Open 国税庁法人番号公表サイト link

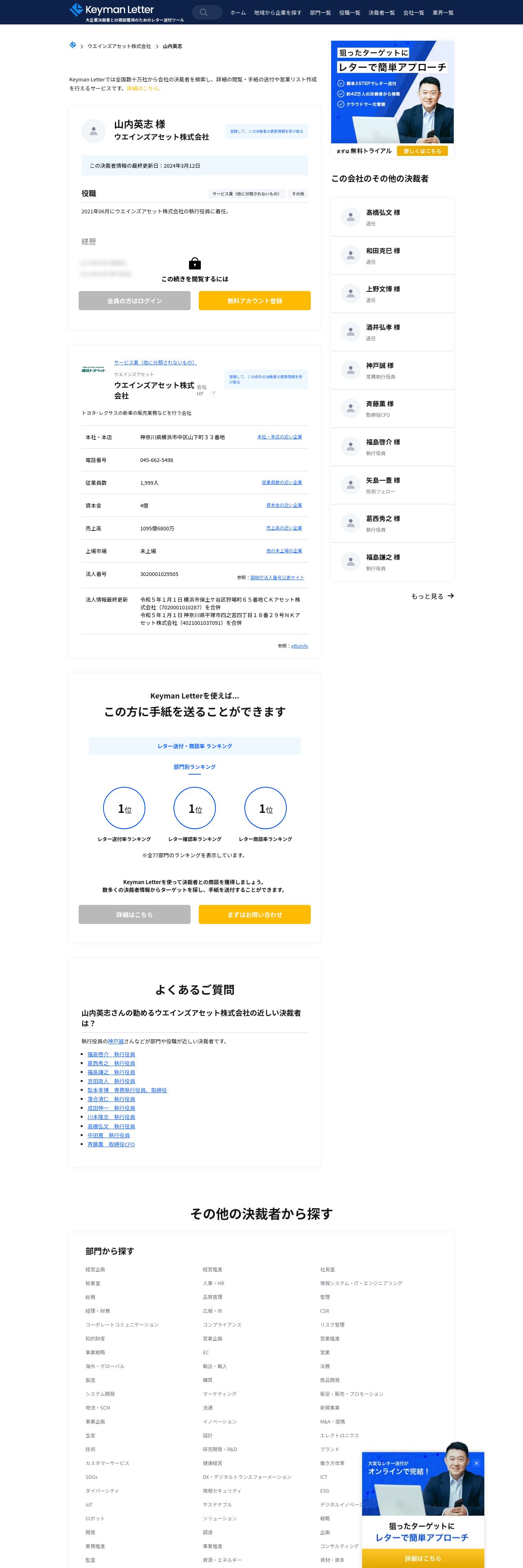277,578
